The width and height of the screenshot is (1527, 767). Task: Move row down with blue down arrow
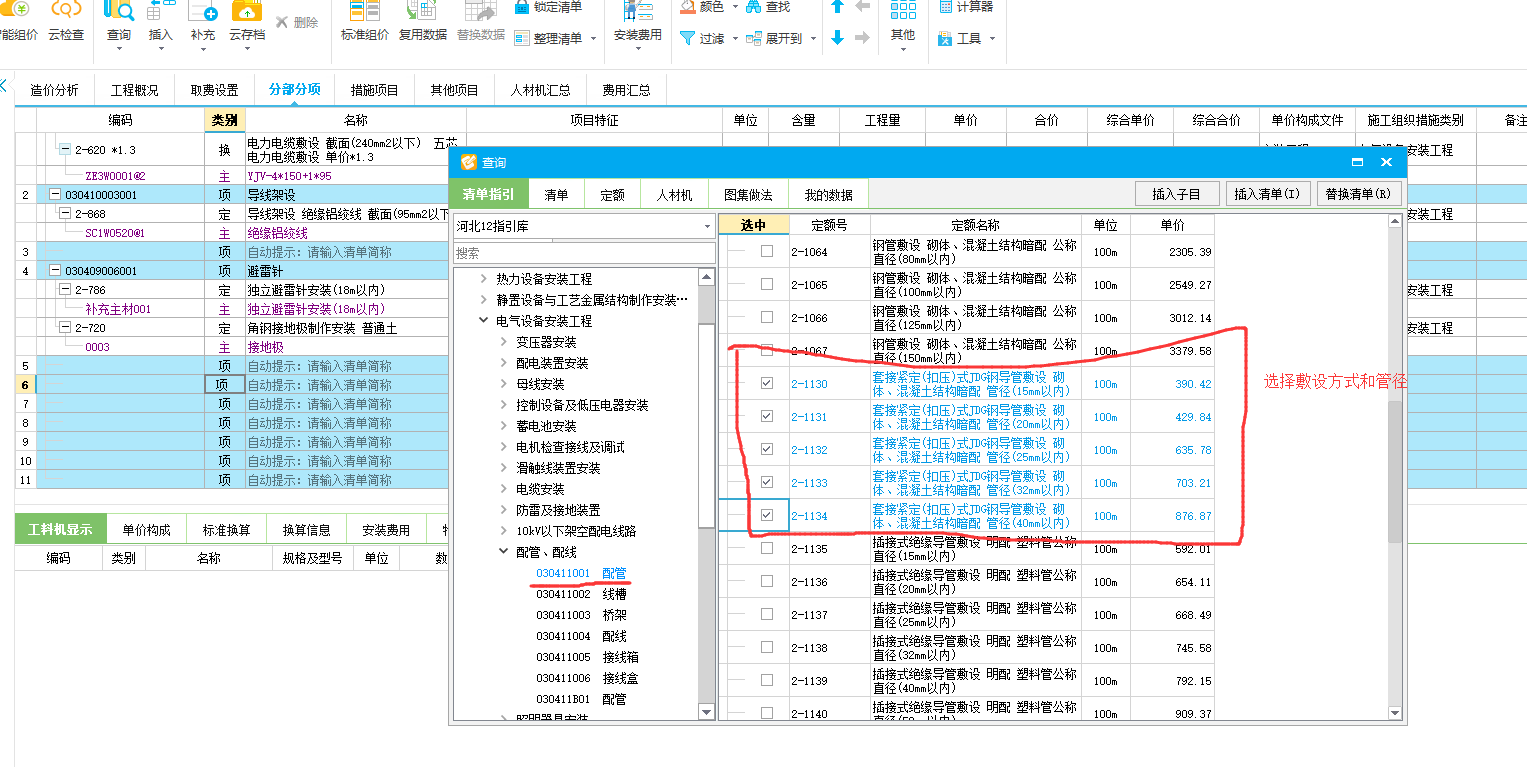838,38
